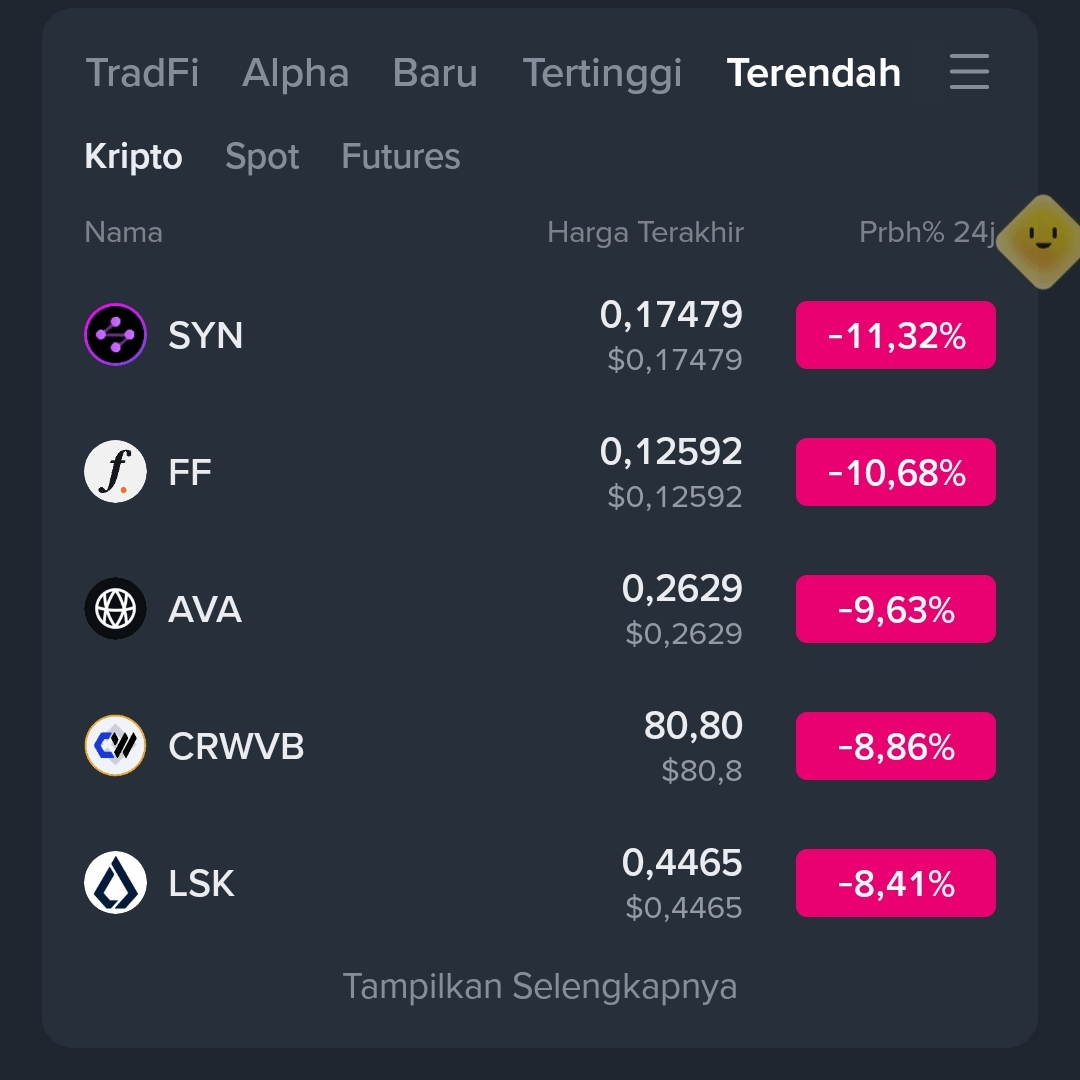Sort by Harga Terakhir column header
1080x1080 pixels.
point(645,233)
